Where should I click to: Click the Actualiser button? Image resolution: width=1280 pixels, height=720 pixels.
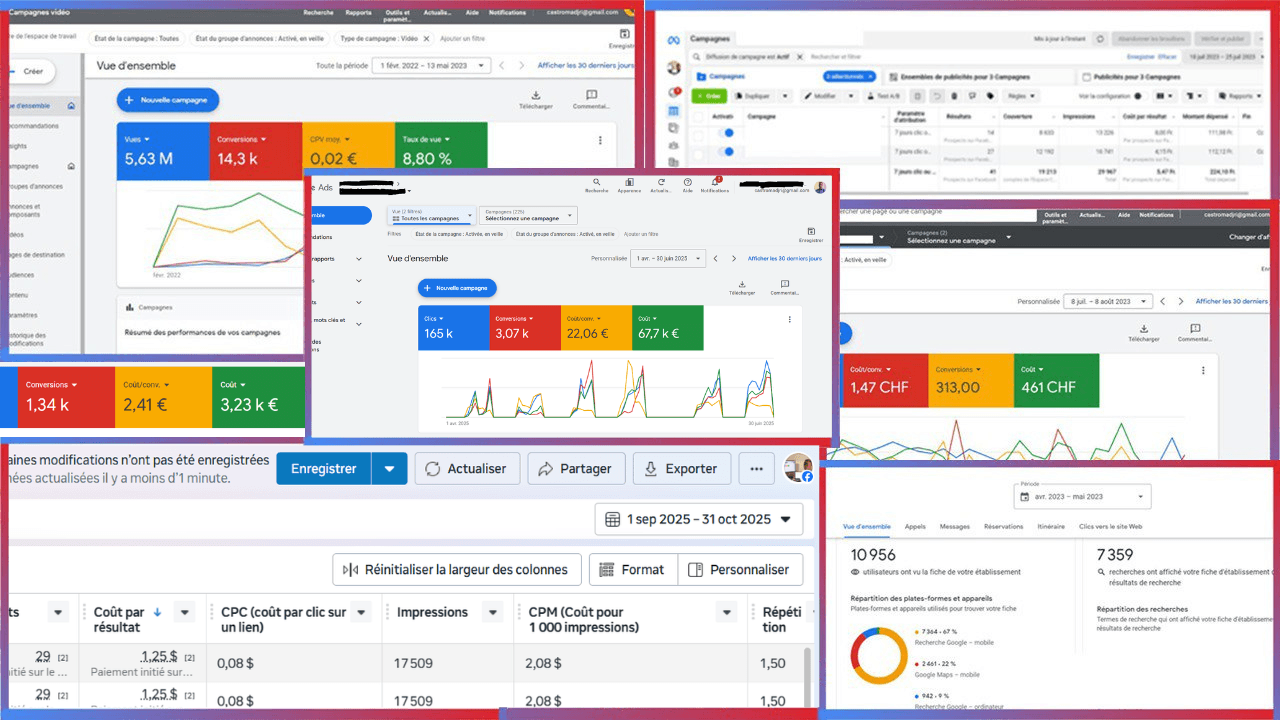466,468
